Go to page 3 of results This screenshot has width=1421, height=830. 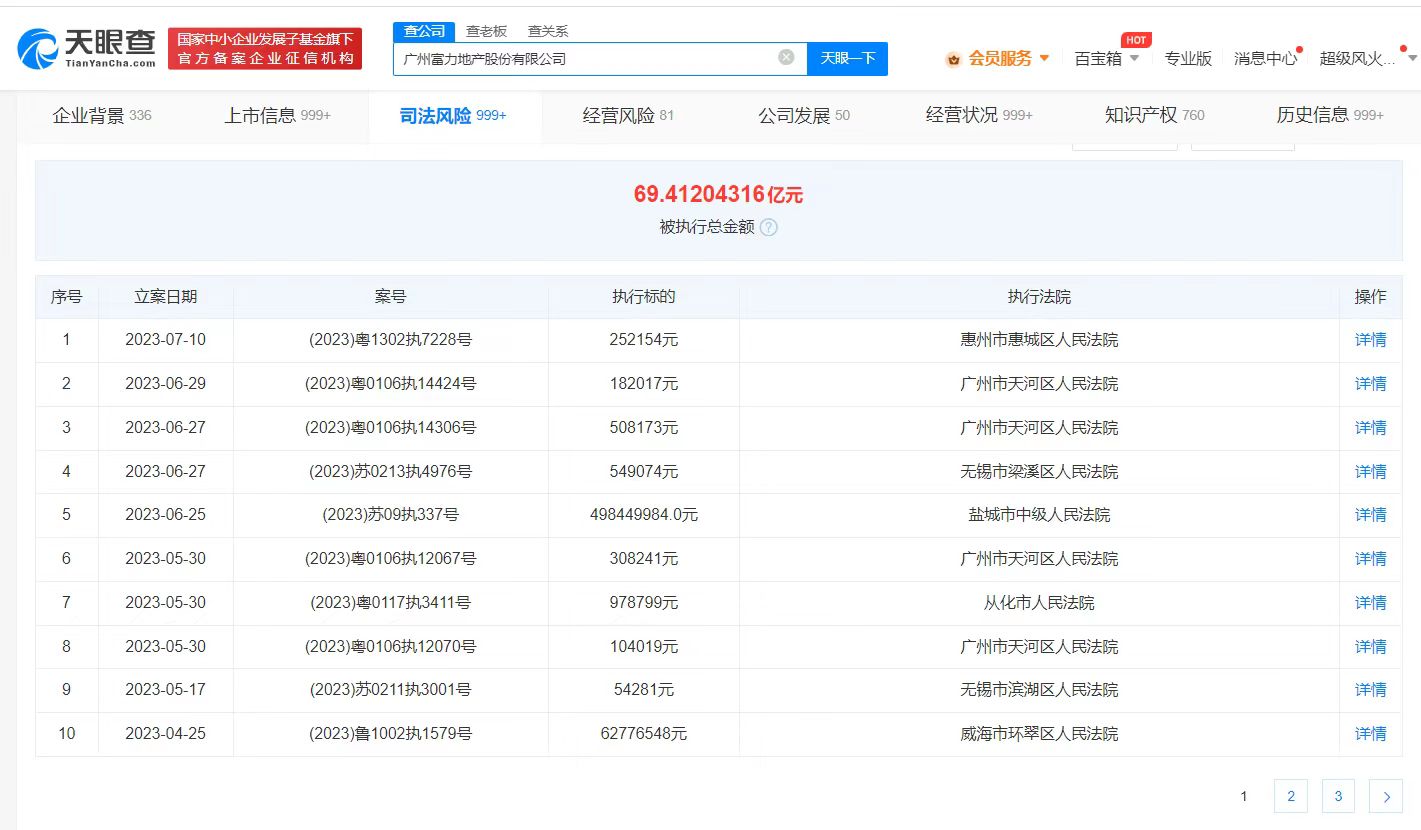[1338, 796]
